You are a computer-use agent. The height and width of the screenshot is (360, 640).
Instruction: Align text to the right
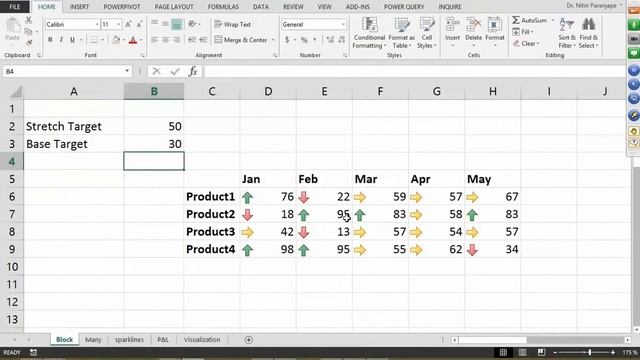(x=176, y=40)
